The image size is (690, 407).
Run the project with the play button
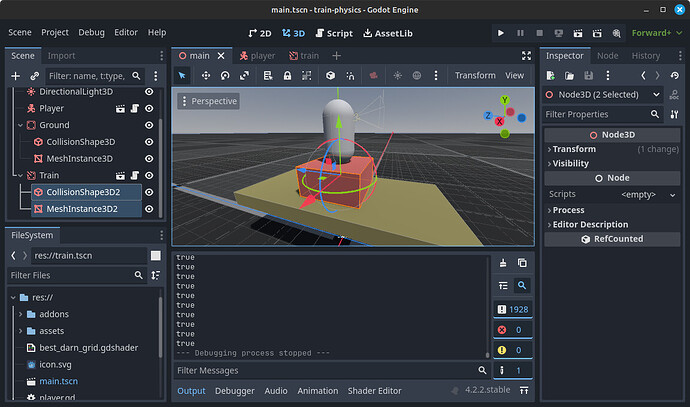pyautogui.click(x=501, y=33)
